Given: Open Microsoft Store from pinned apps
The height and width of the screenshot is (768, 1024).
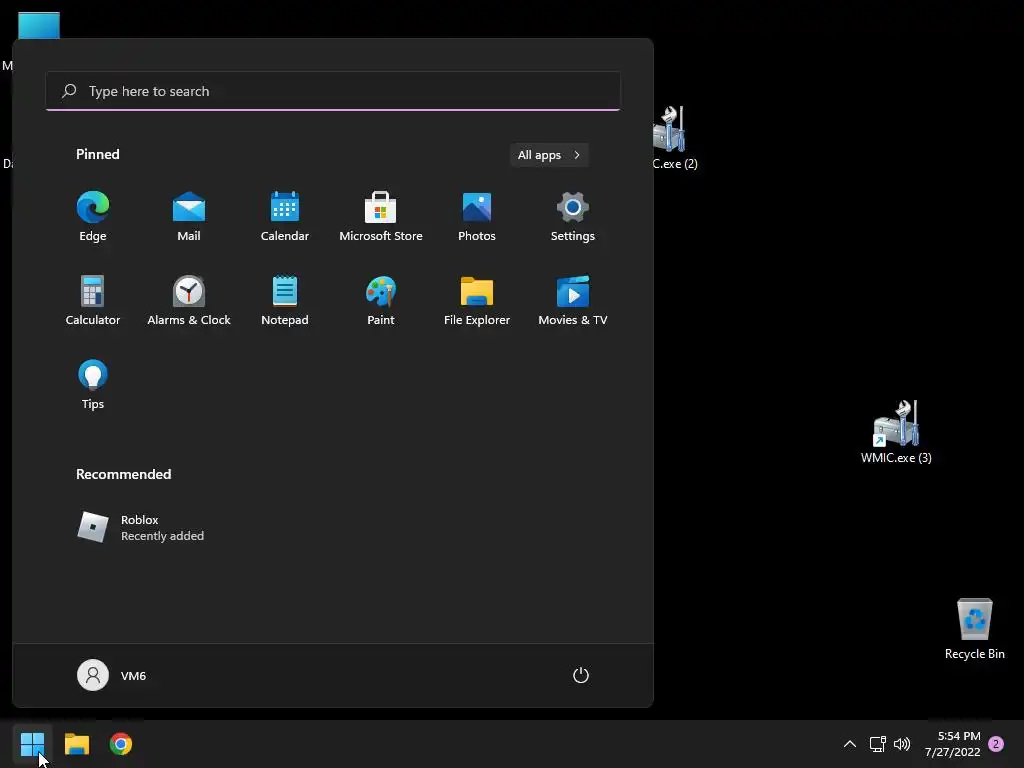Looking at the screenshot, I should tap(381, 217).
